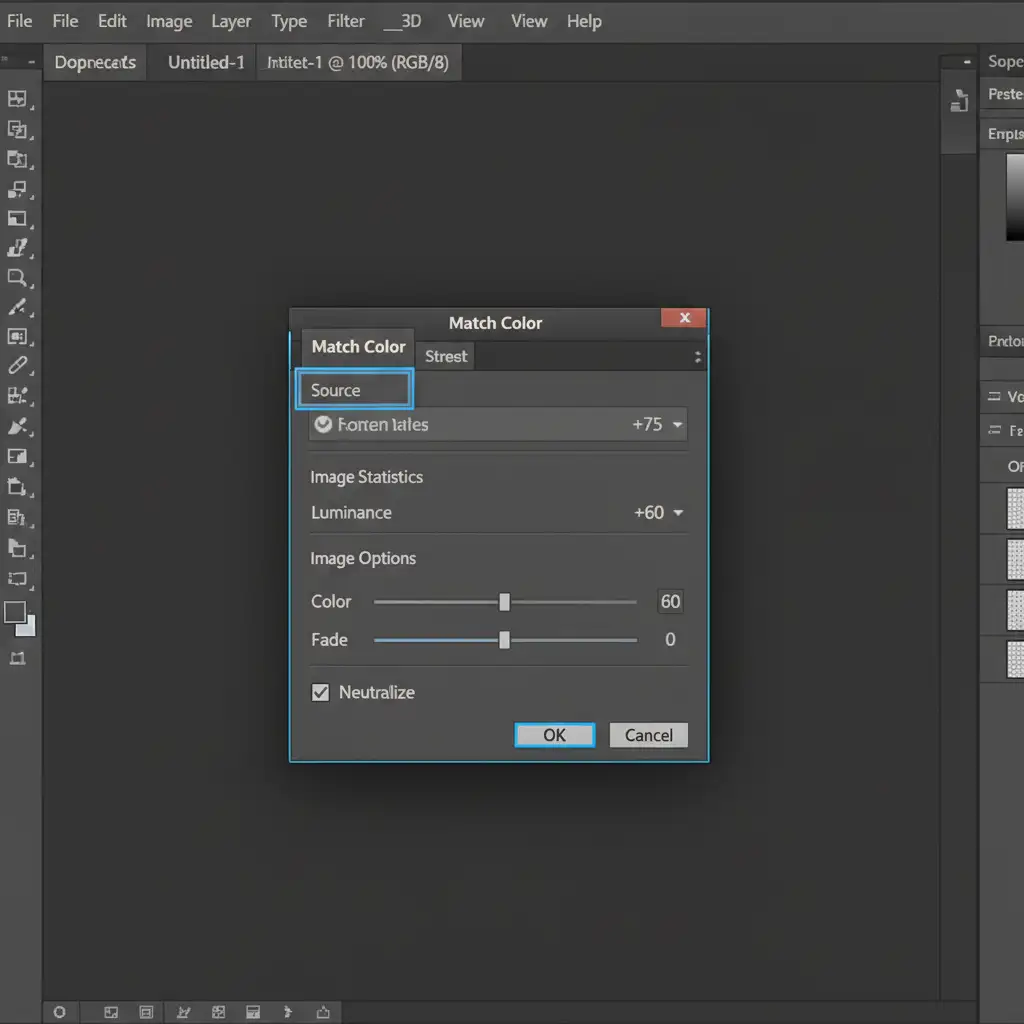1024x1024 pixels.
Task: Switch to the Strest tab in dialog
Action: [x=446, y=356]
